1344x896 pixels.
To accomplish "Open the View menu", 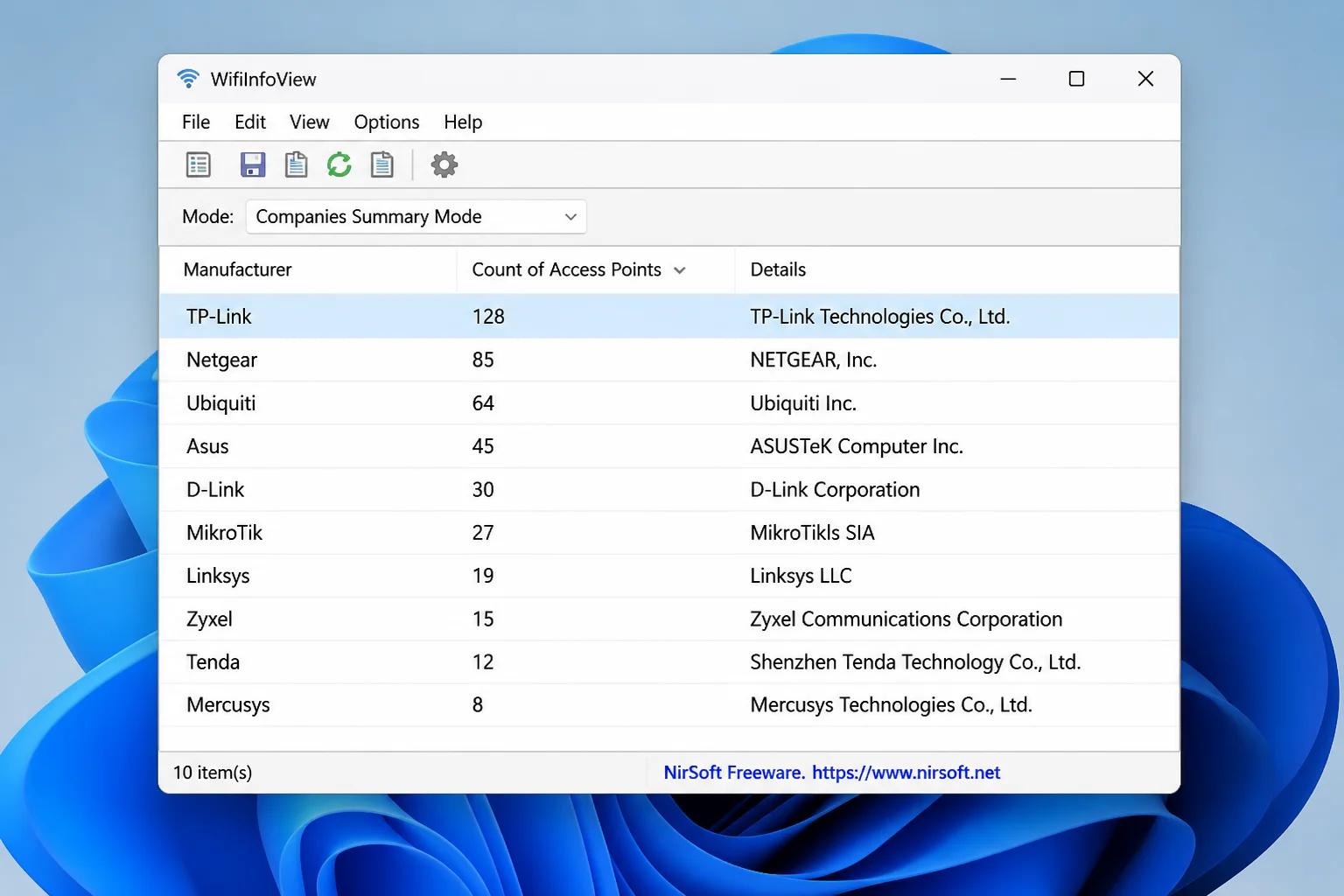I will 310,122.
